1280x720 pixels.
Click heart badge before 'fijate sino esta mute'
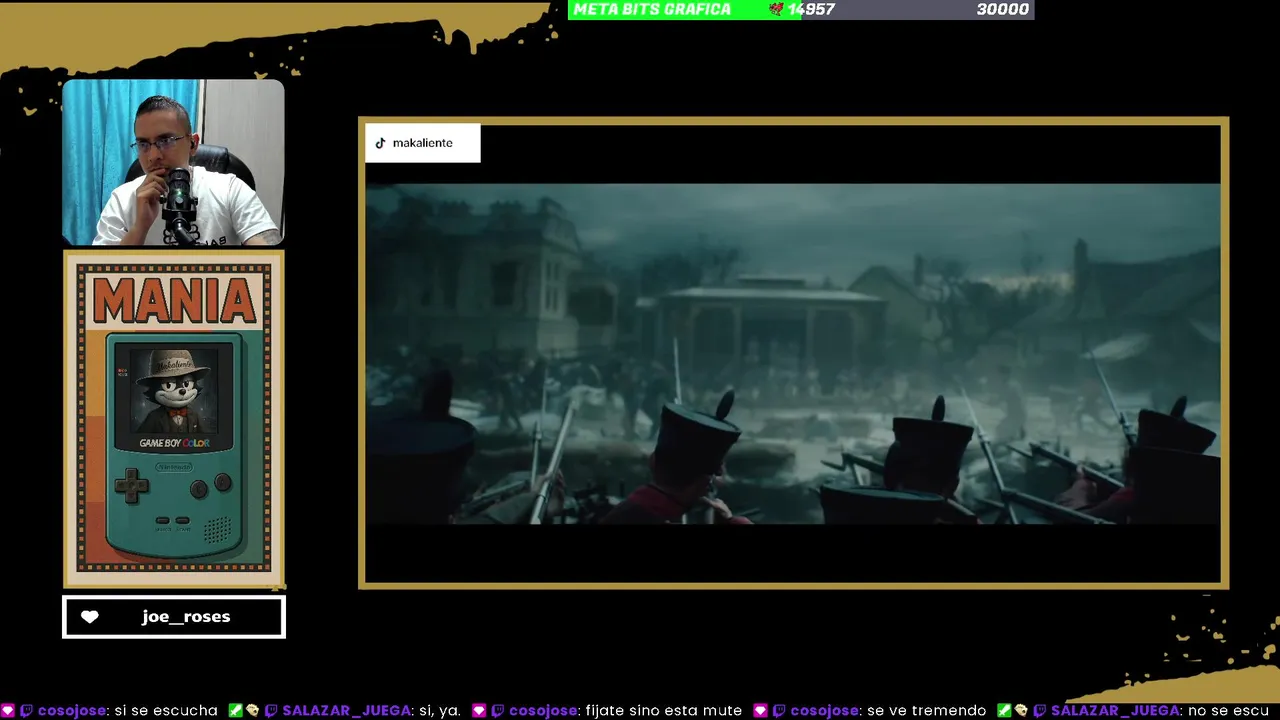click(x=479, y=710)
